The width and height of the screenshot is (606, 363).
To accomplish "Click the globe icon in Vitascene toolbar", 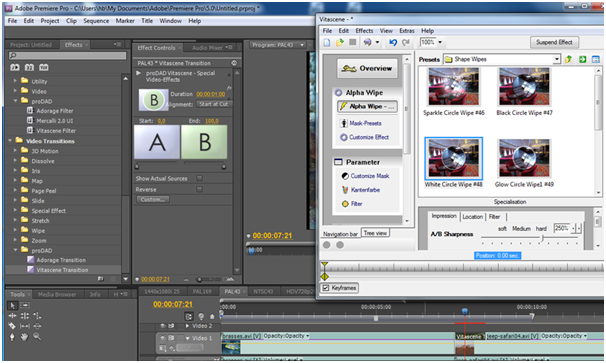I will 368,42.
